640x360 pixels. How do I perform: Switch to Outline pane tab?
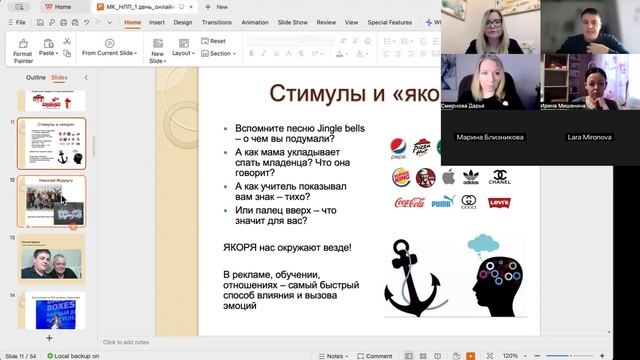(36, 77)
